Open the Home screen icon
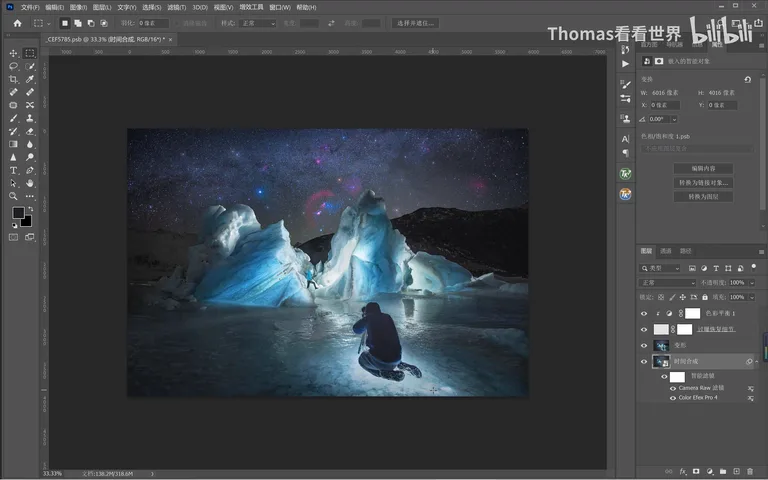 pyautogui.click(x=18, y=23)
